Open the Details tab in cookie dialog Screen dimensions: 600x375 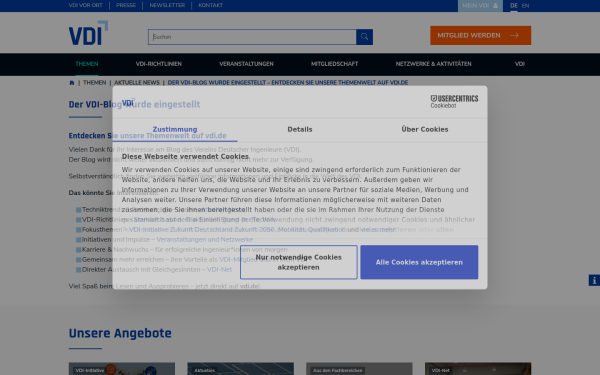pos(300,129)
